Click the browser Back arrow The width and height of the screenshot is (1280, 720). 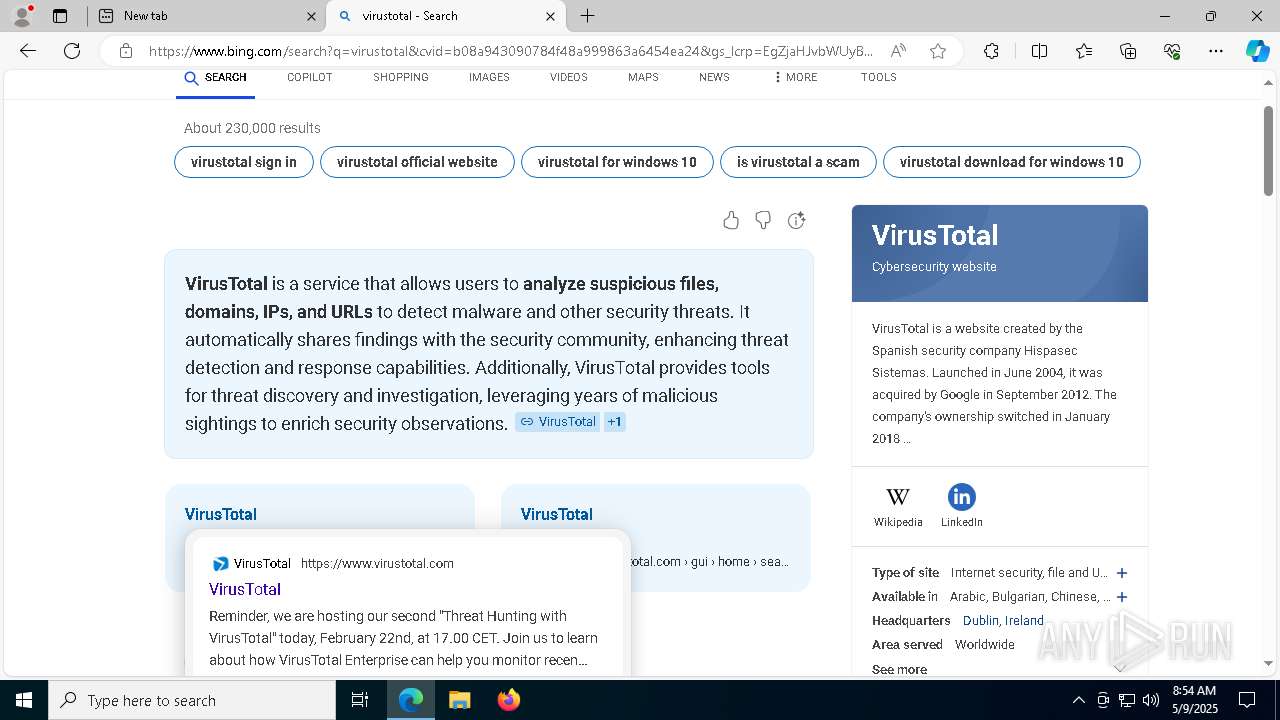point(28,51)
